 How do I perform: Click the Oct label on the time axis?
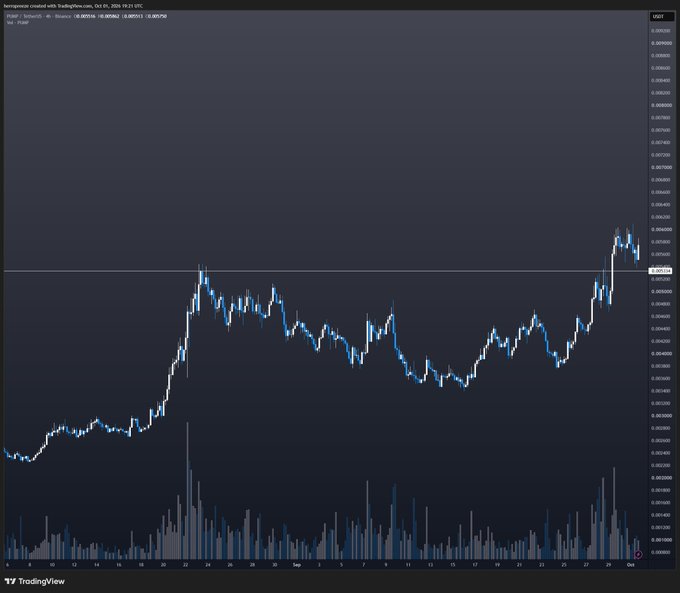631,565
